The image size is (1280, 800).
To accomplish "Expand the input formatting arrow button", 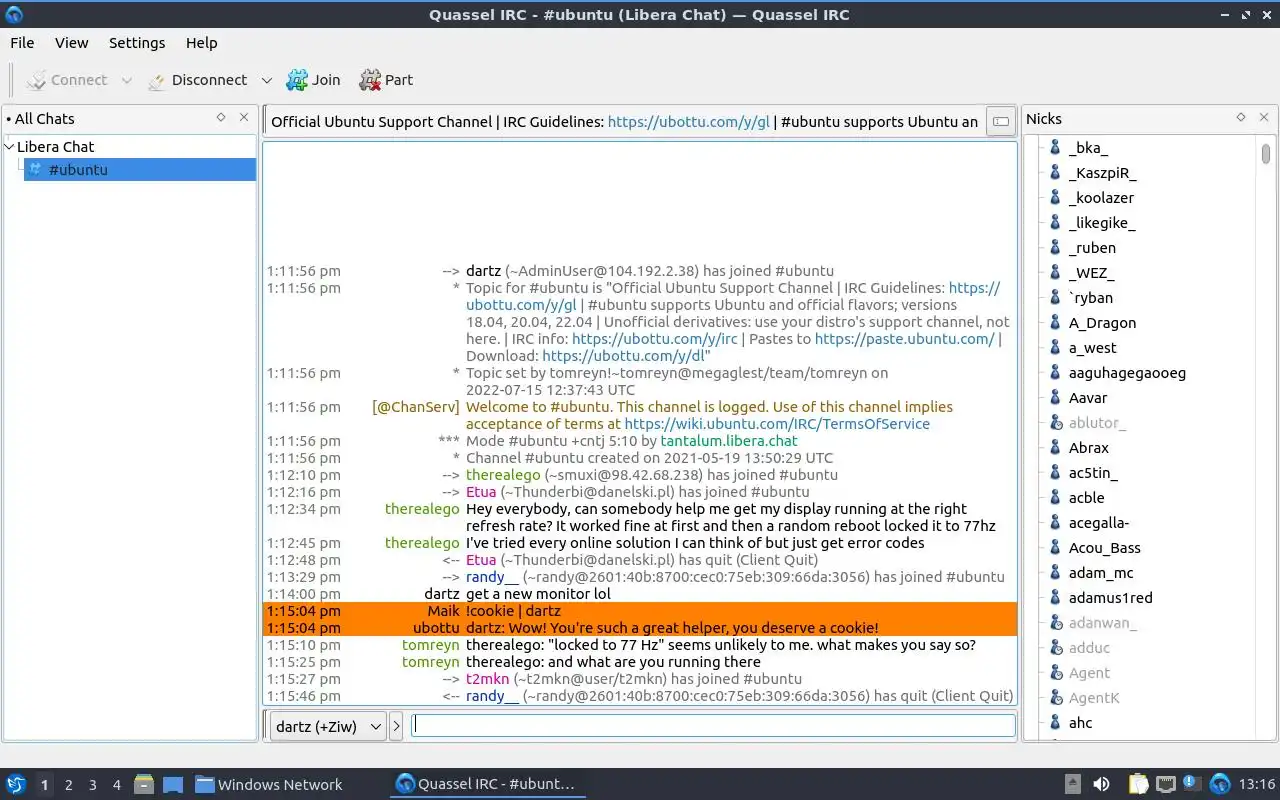I will click(x=396, y=726).
